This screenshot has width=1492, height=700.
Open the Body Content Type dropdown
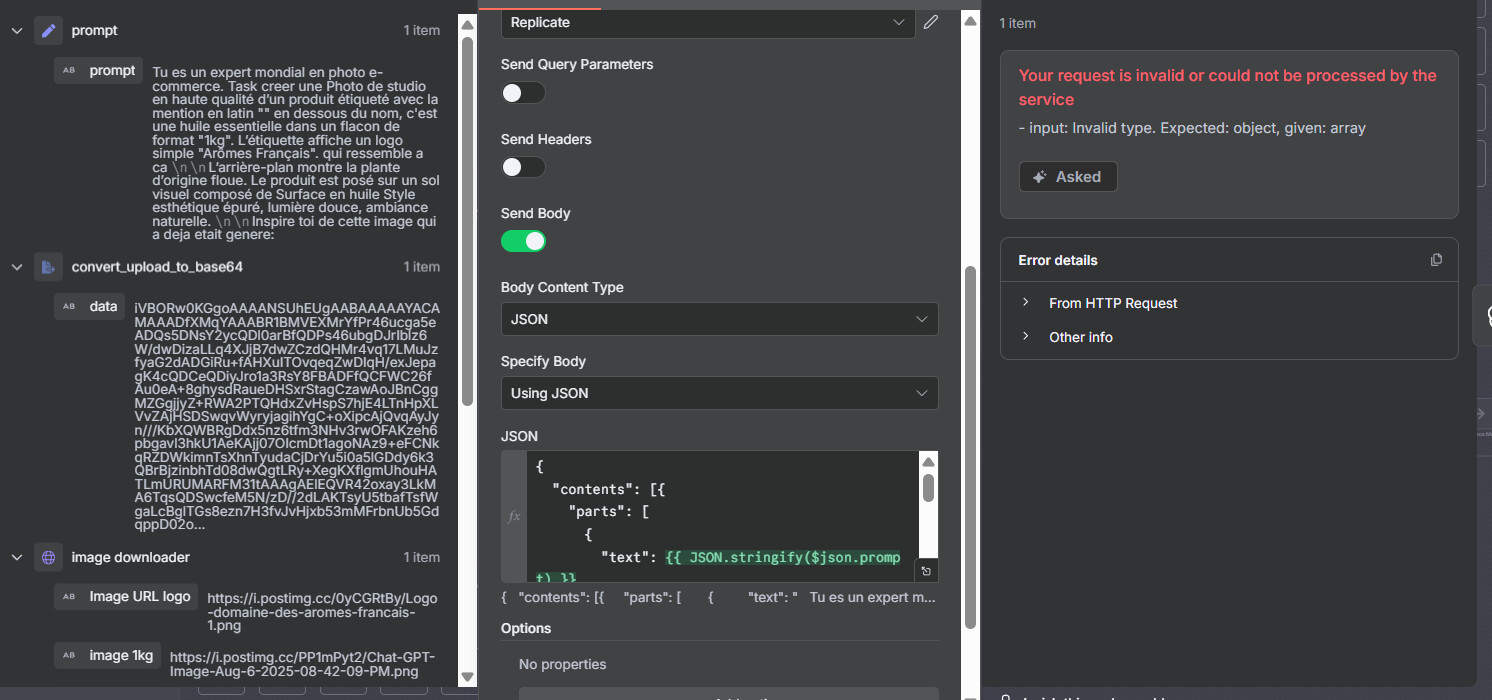coord(719,319)
